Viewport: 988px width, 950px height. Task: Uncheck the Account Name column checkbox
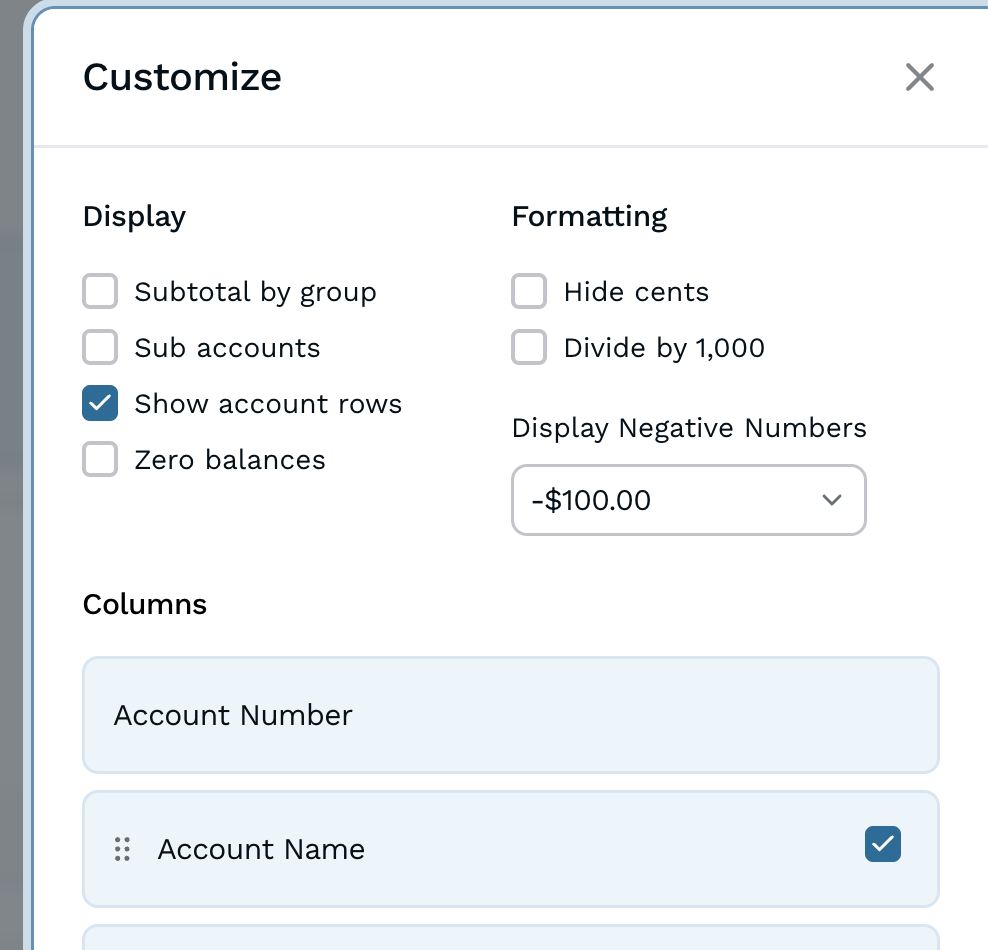pos(882,844)
